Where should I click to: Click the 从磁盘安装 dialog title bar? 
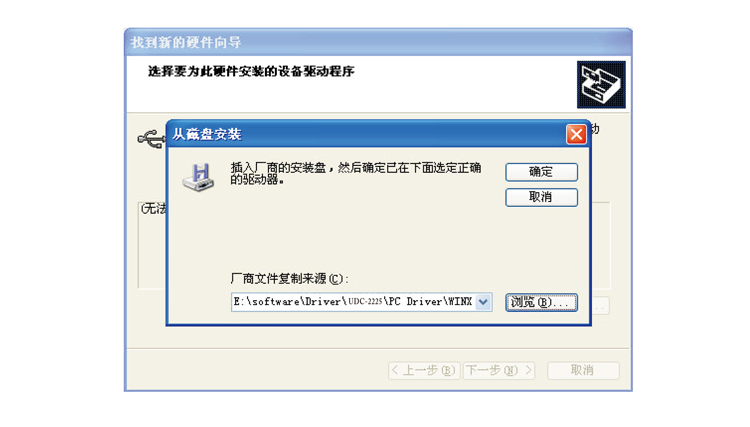point(366,134)
